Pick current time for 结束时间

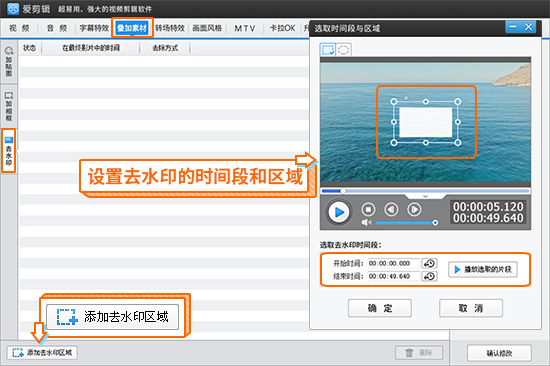tap(429, 277)
